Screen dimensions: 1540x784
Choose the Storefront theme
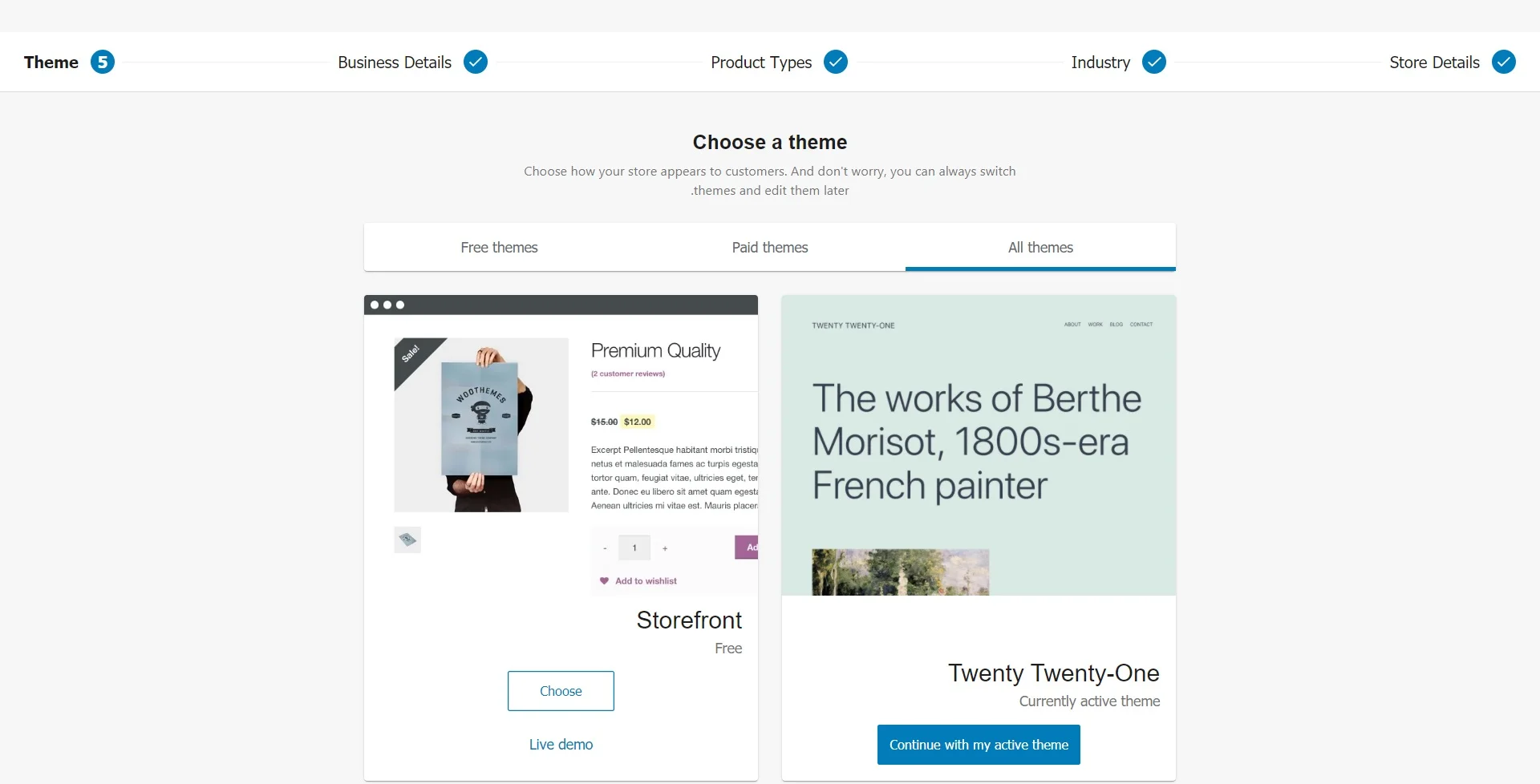561,691
